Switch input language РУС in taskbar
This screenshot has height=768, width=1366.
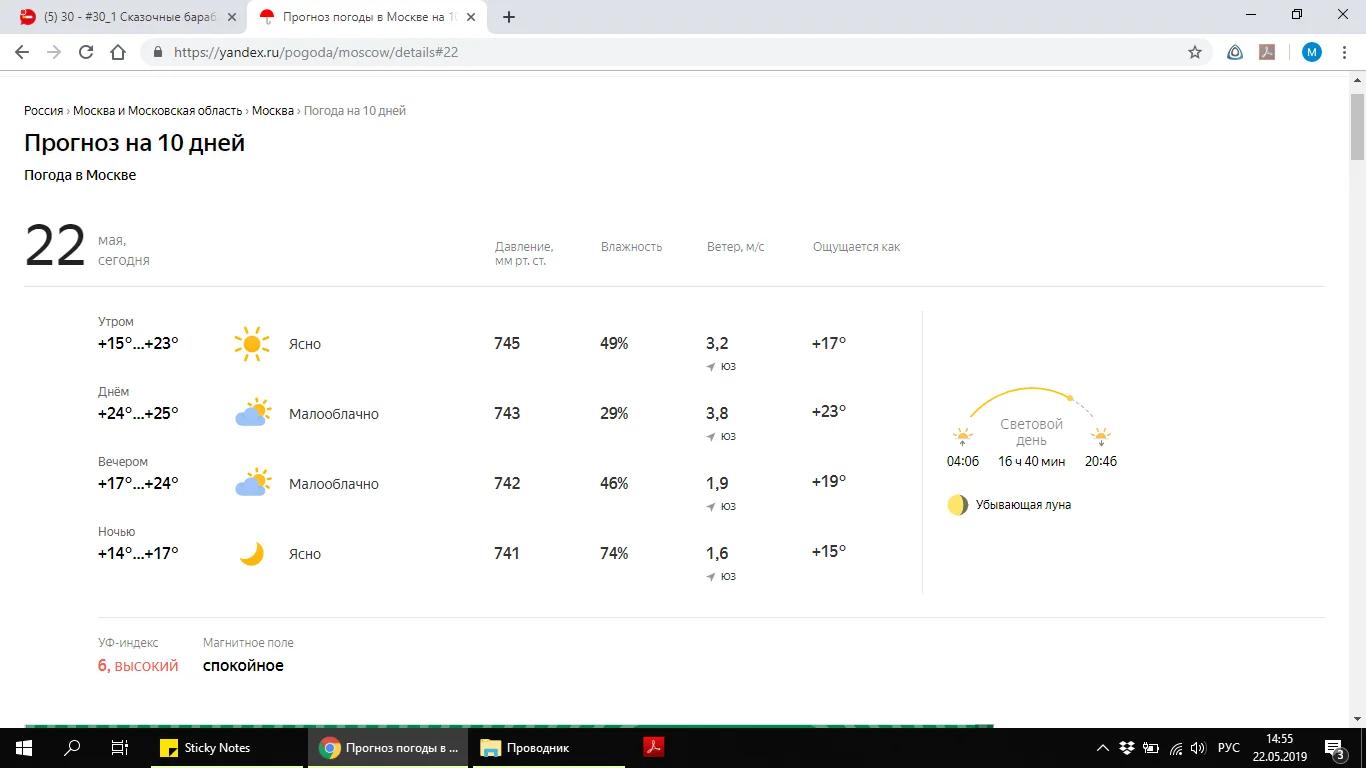tap(1229, 748)
